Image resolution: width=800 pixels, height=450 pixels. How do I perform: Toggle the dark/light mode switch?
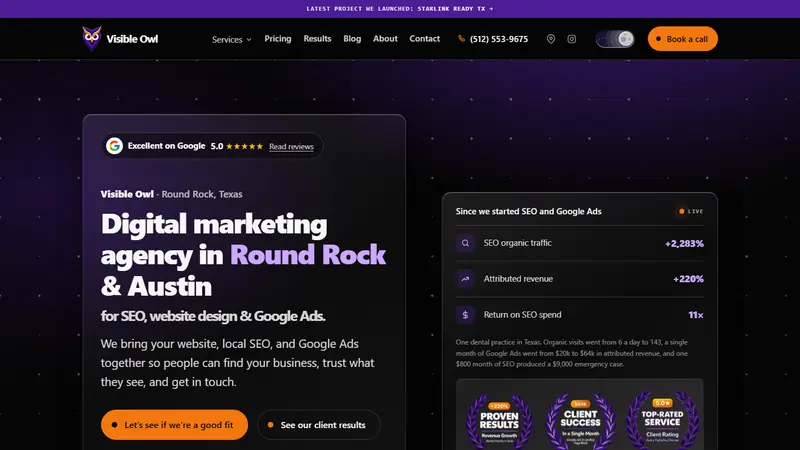pyautogui.click(x=615, y=39)
